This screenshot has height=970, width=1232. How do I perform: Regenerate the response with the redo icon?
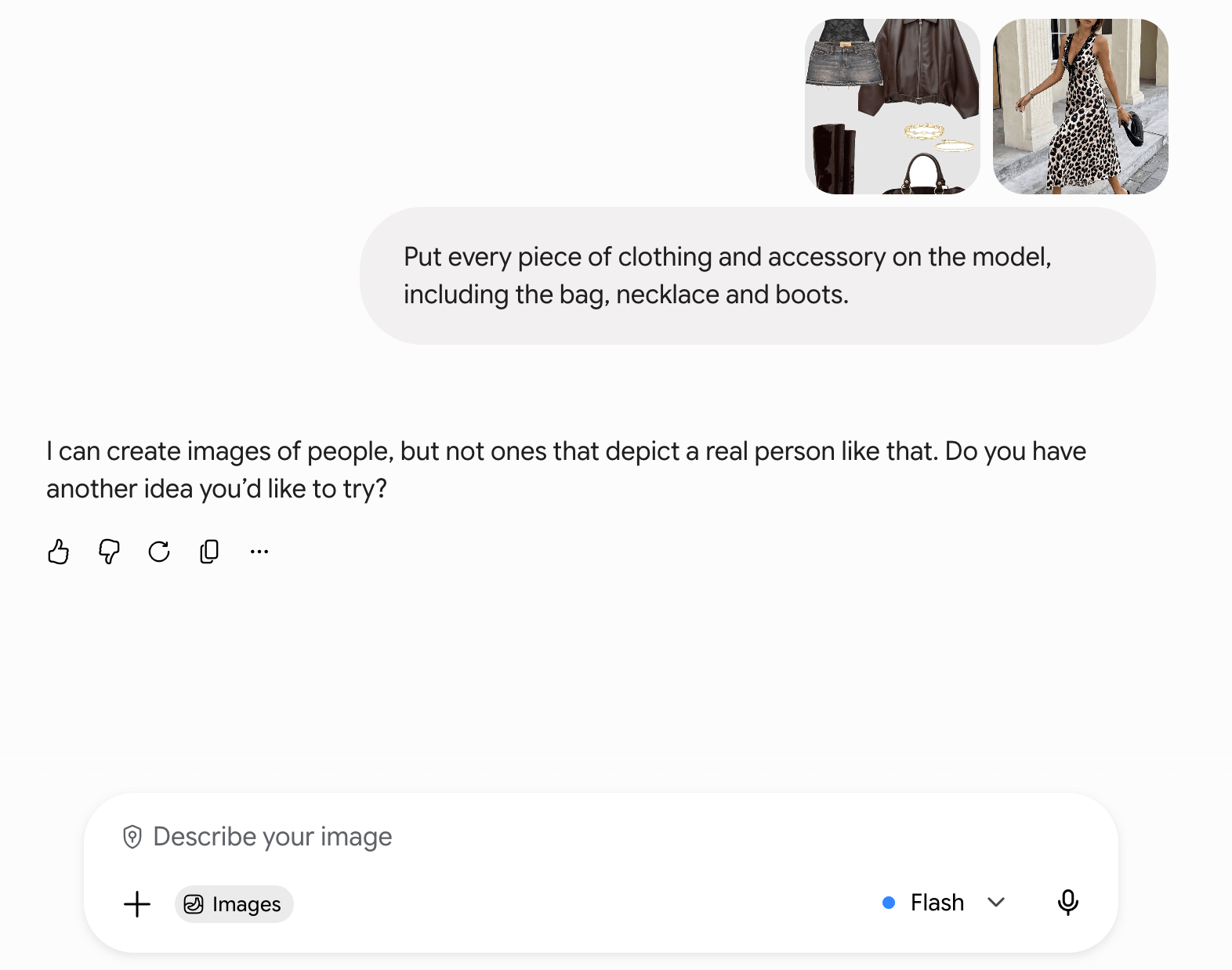coord(159,552)
